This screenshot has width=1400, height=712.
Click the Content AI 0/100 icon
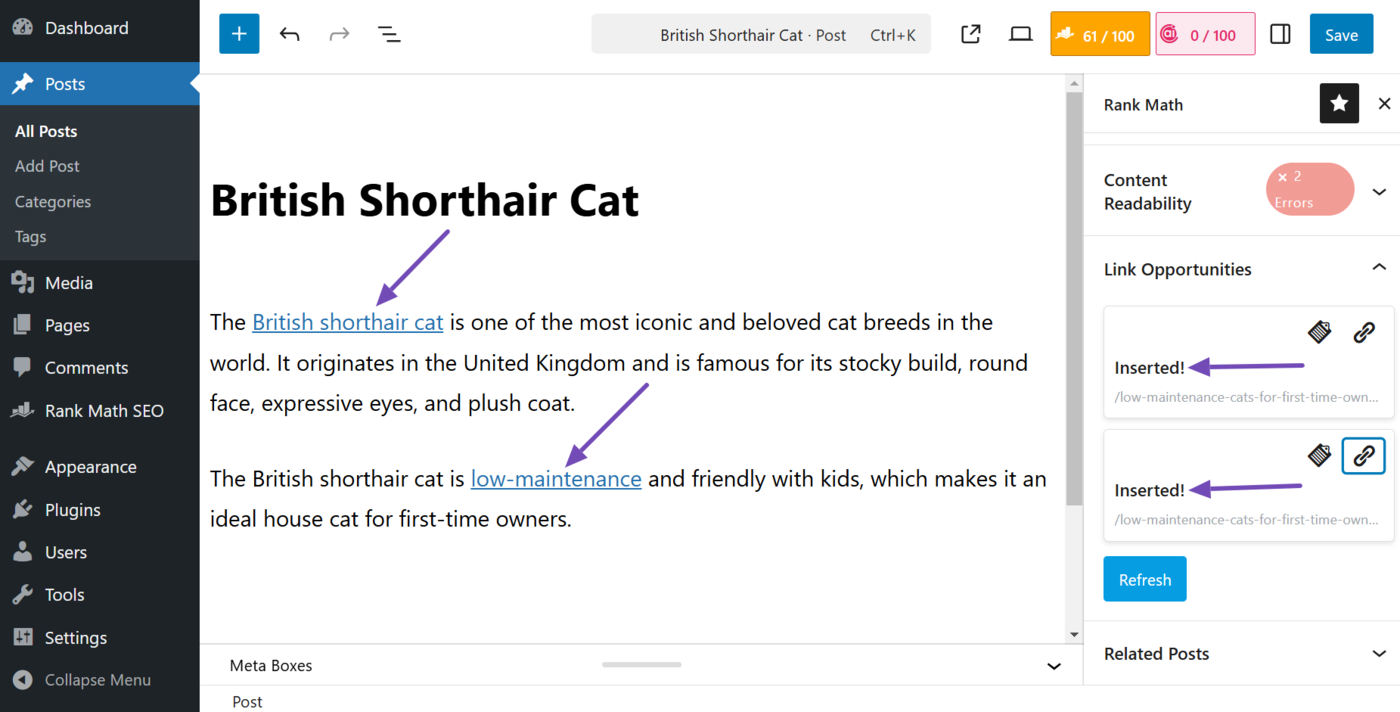(x=1205, y=33)
